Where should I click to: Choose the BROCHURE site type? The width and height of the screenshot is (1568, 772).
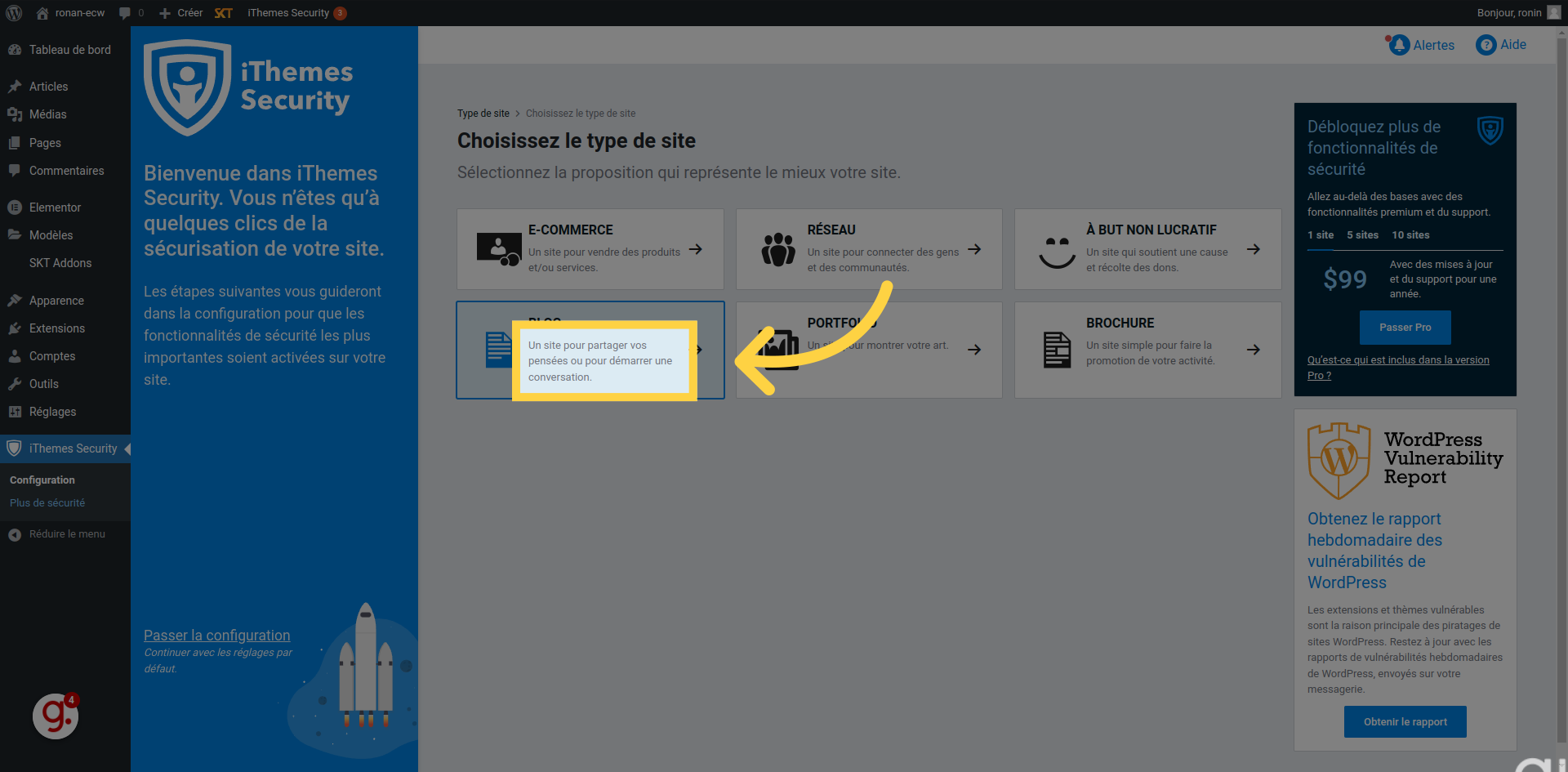pos(1148,350)
